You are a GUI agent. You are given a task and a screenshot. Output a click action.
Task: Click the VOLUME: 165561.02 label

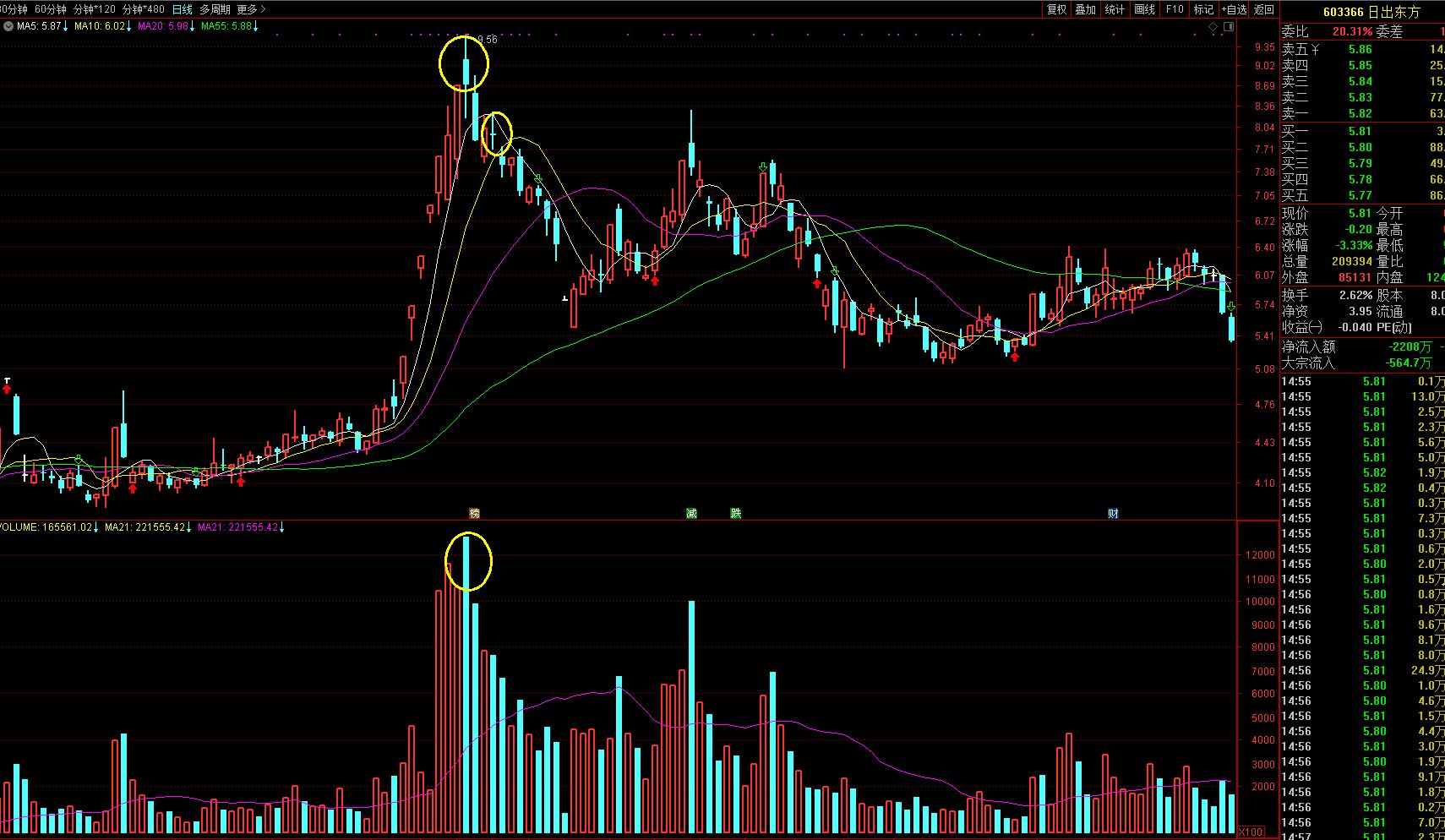[49, 527]
